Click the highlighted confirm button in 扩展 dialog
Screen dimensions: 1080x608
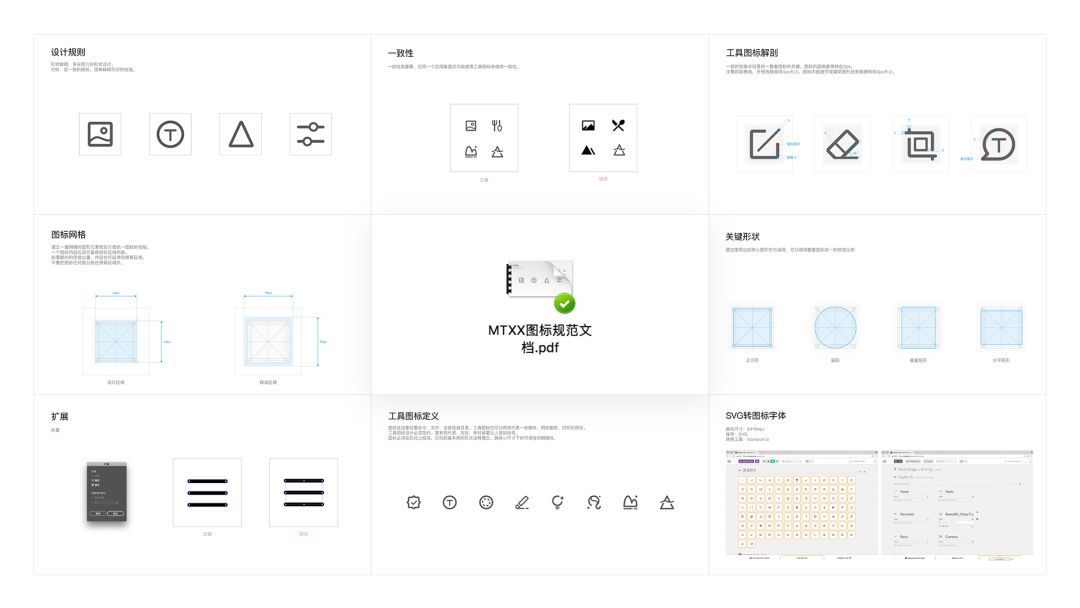tap(116, 514)
